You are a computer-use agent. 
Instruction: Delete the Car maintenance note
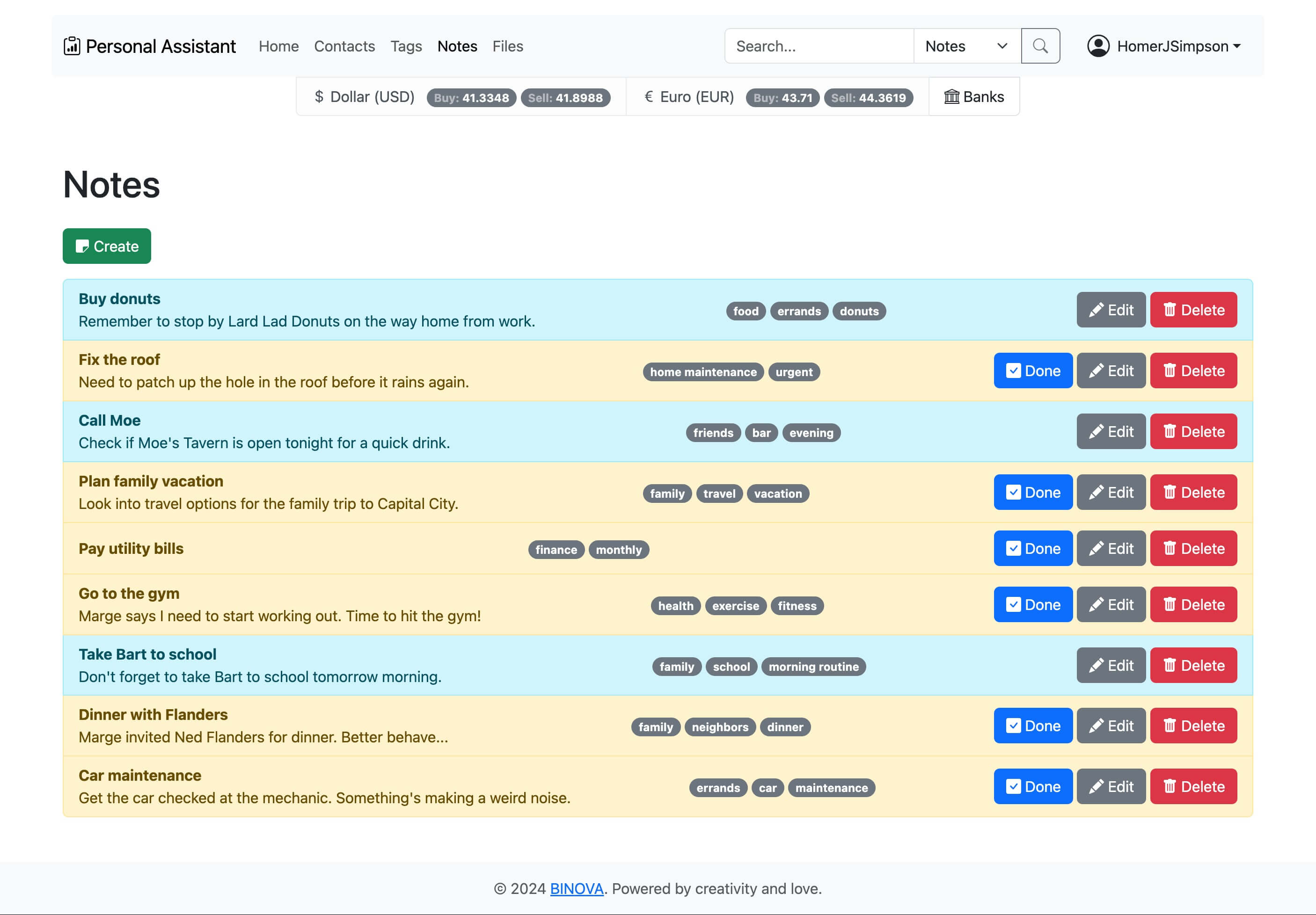(1193, 787)
